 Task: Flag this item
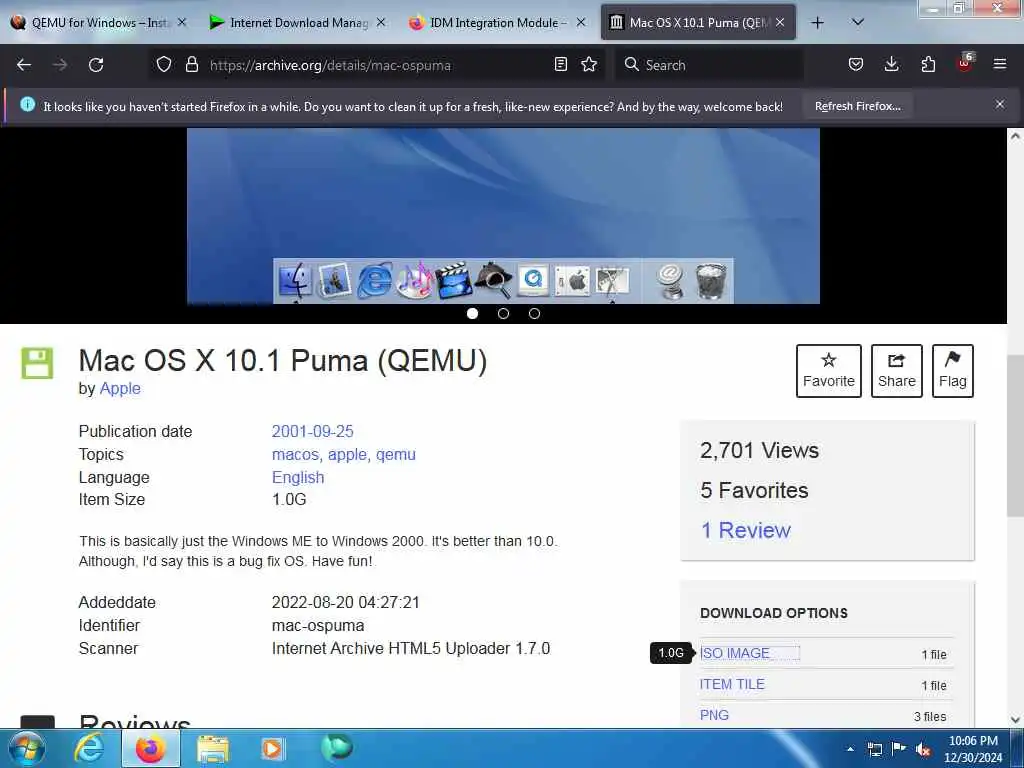[x=953, y=370]
